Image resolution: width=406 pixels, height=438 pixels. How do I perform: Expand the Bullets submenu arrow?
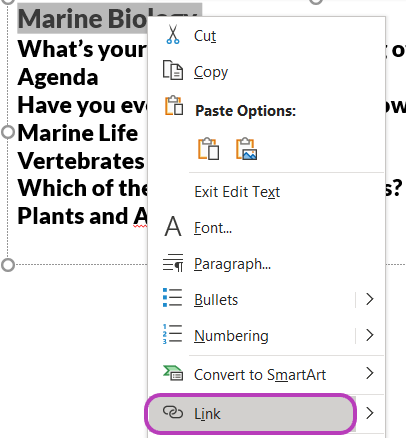coord(369,299)
